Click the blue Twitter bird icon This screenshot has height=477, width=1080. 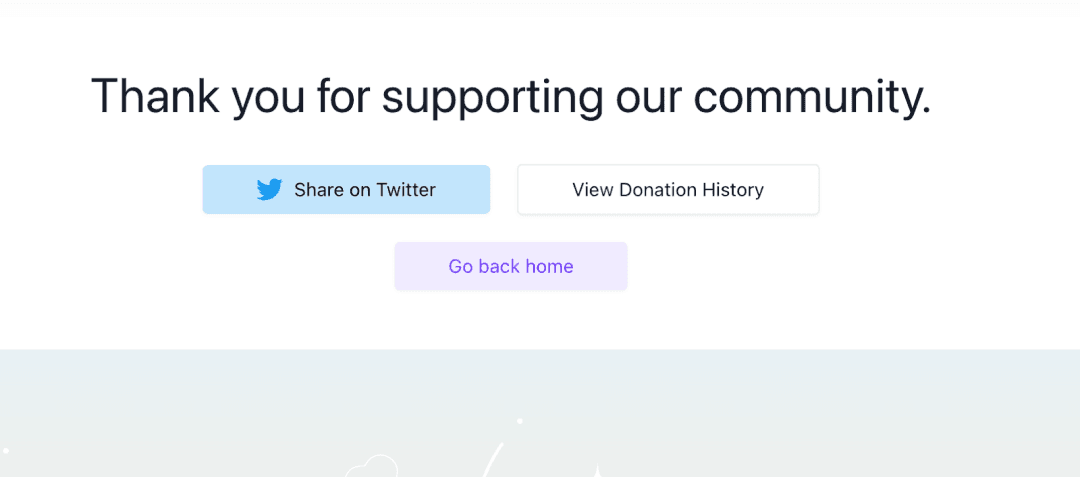tap(269, 189)
